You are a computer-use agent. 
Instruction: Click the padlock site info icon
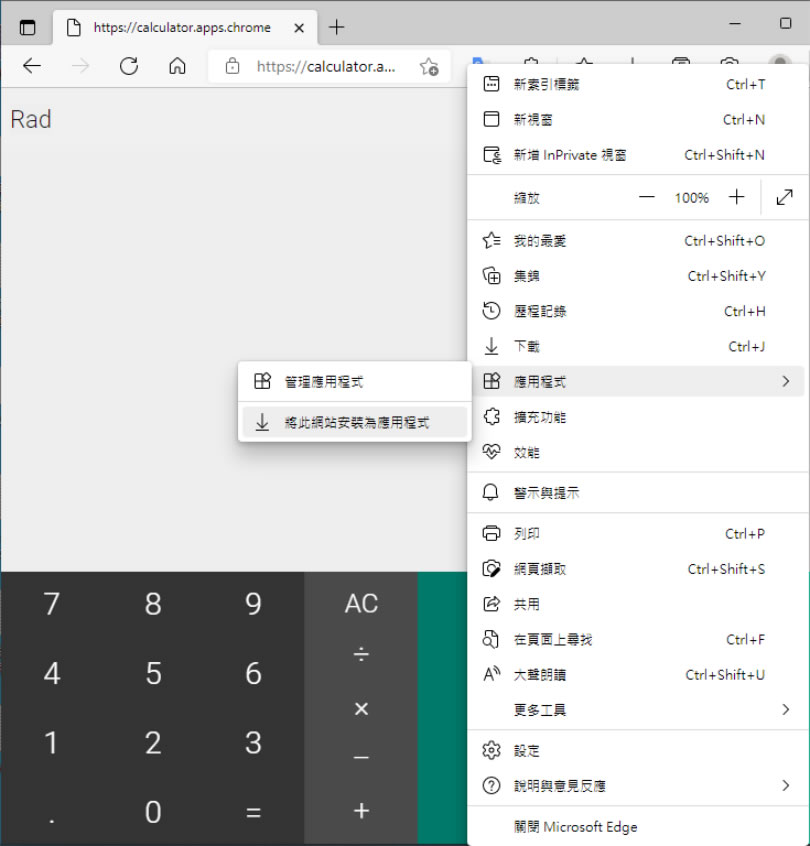[x=233, y=66]
